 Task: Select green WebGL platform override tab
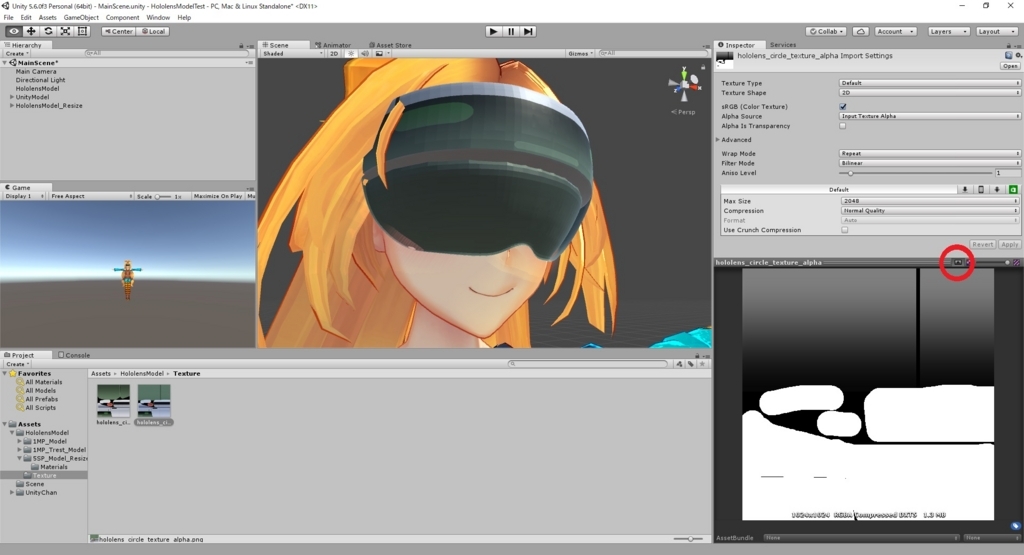[1013, 189]
